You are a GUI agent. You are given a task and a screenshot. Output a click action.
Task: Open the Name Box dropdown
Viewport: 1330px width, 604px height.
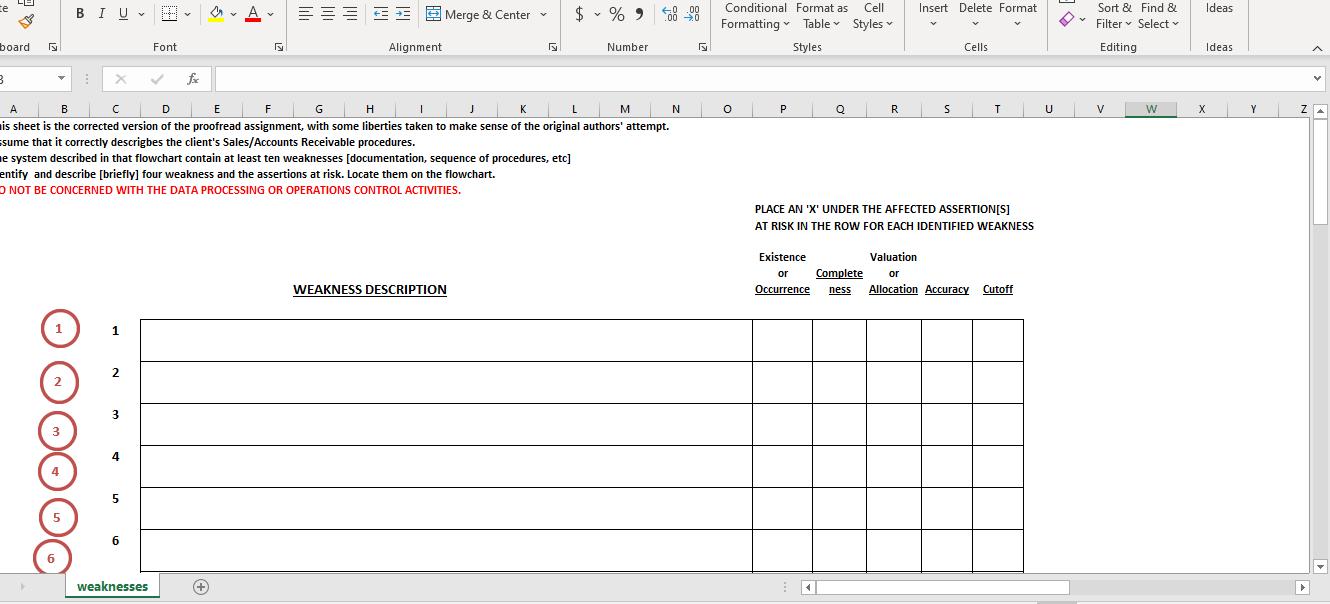click(61, 79)
